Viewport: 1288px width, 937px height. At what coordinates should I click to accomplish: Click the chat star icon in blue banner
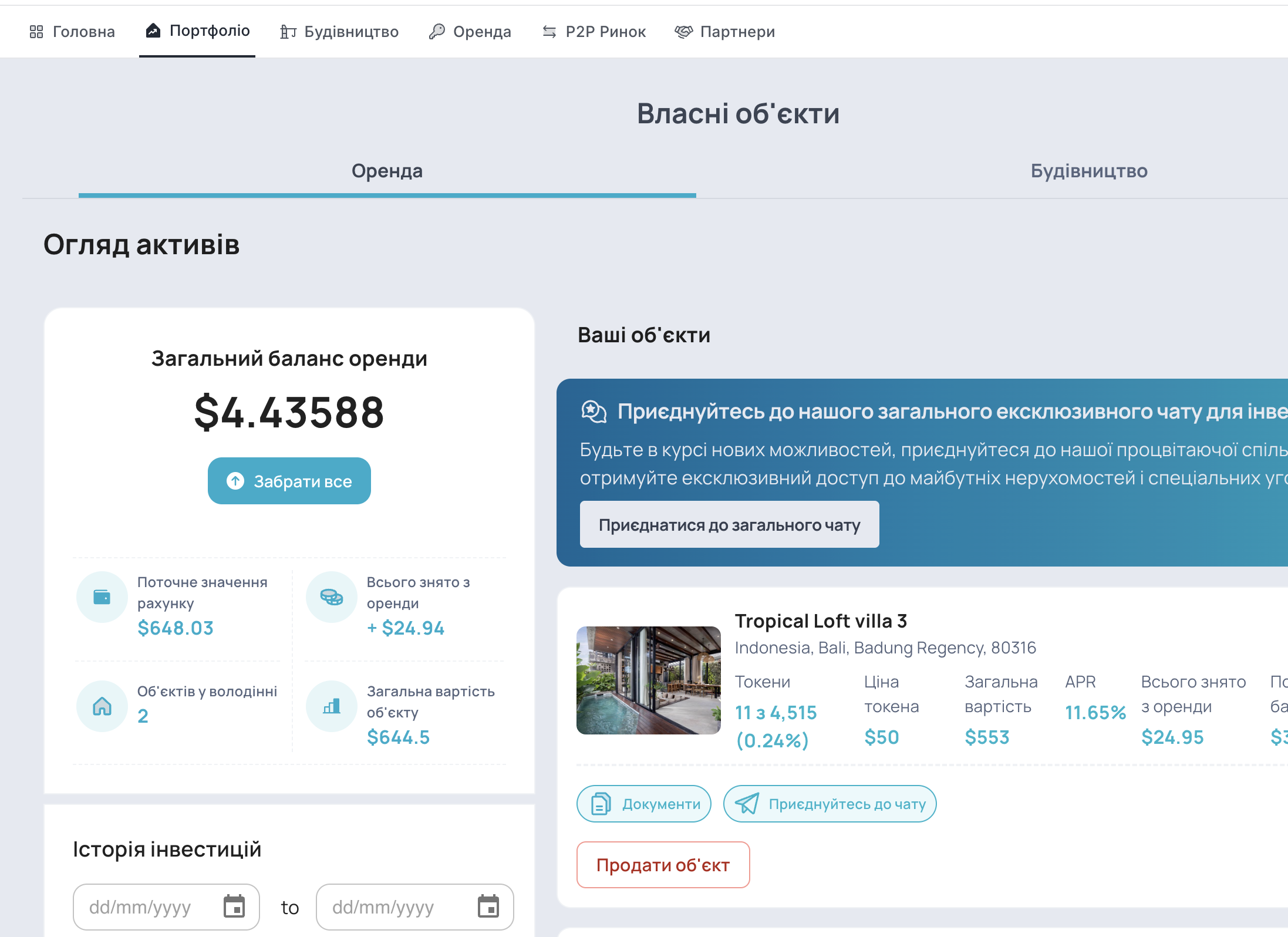tap(594, 412)
